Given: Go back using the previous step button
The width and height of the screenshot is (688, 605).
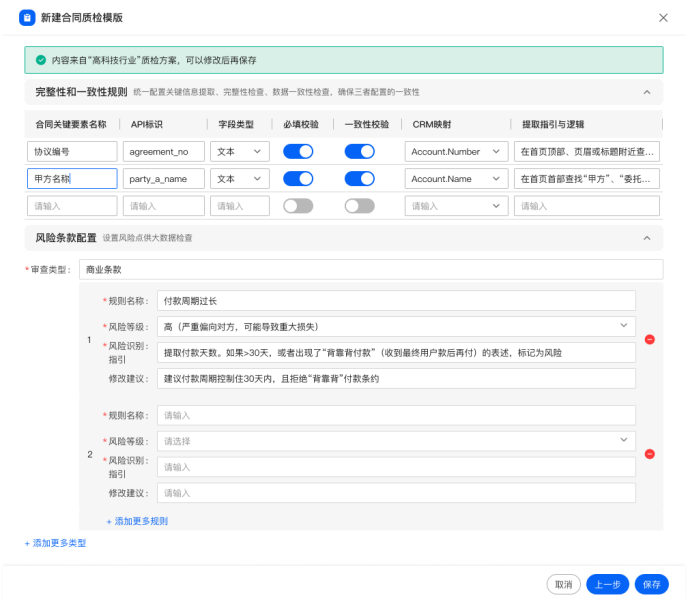Looking at the screenshot, I should point(607,585).
